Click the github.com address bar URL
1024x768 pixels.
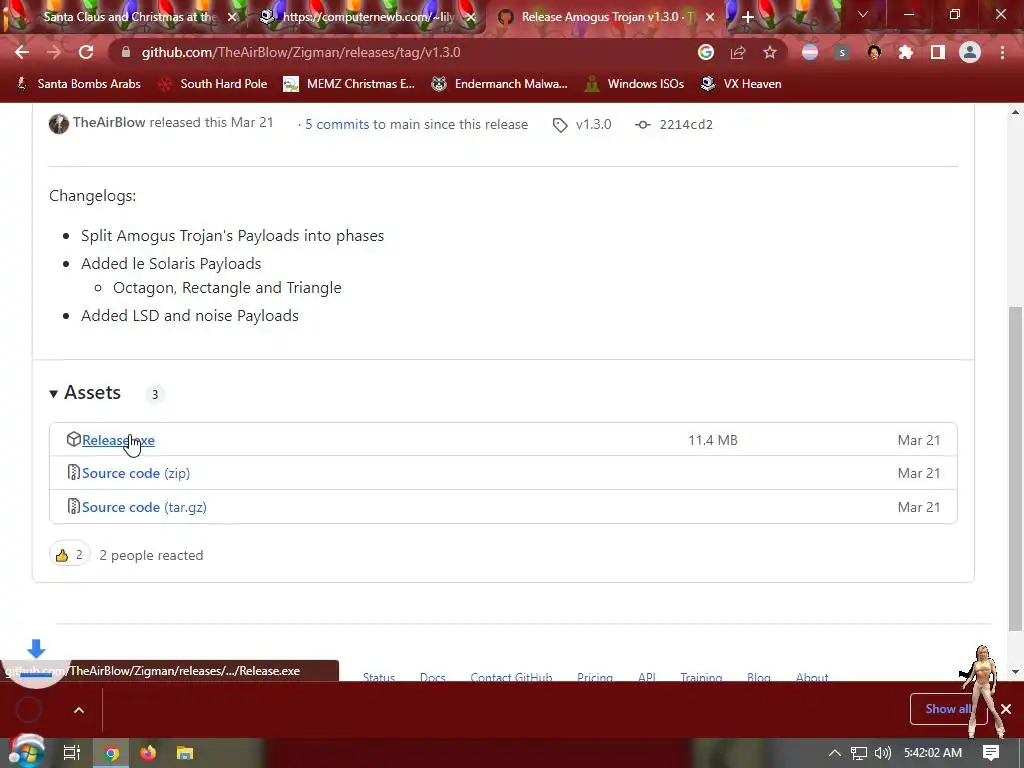(301, 52)
